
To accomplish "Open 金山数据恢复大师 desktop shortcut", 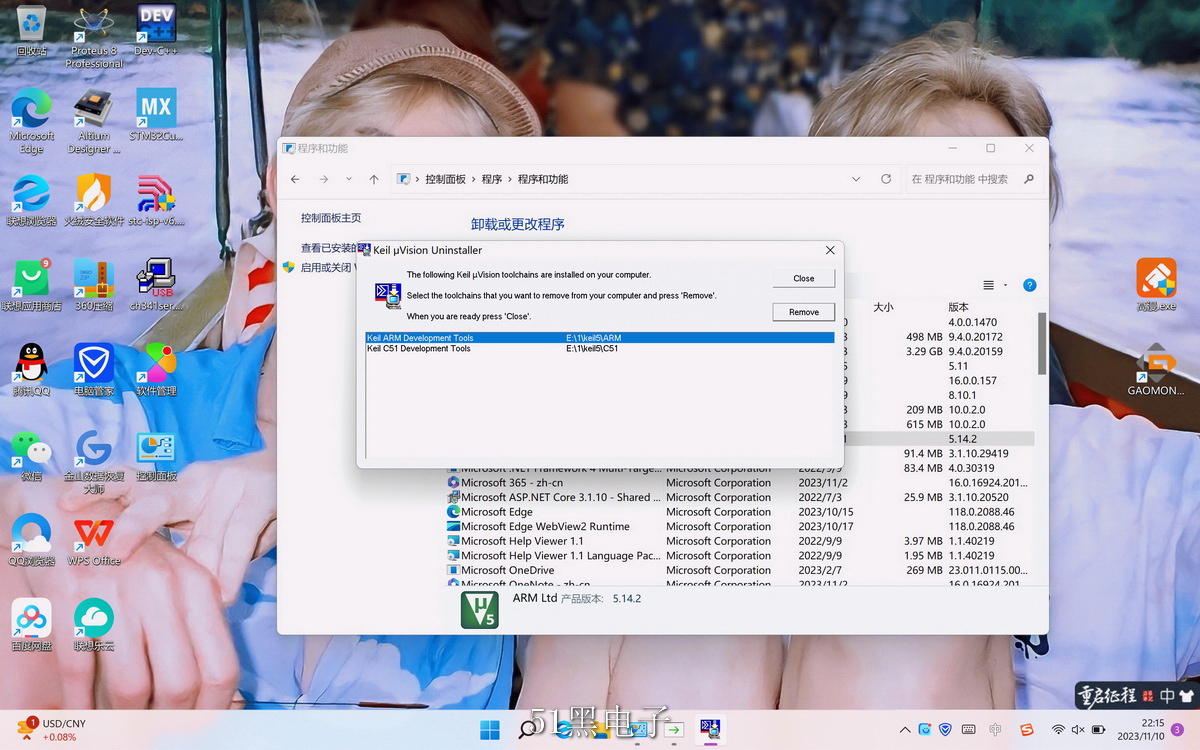I will pos(94,462).
